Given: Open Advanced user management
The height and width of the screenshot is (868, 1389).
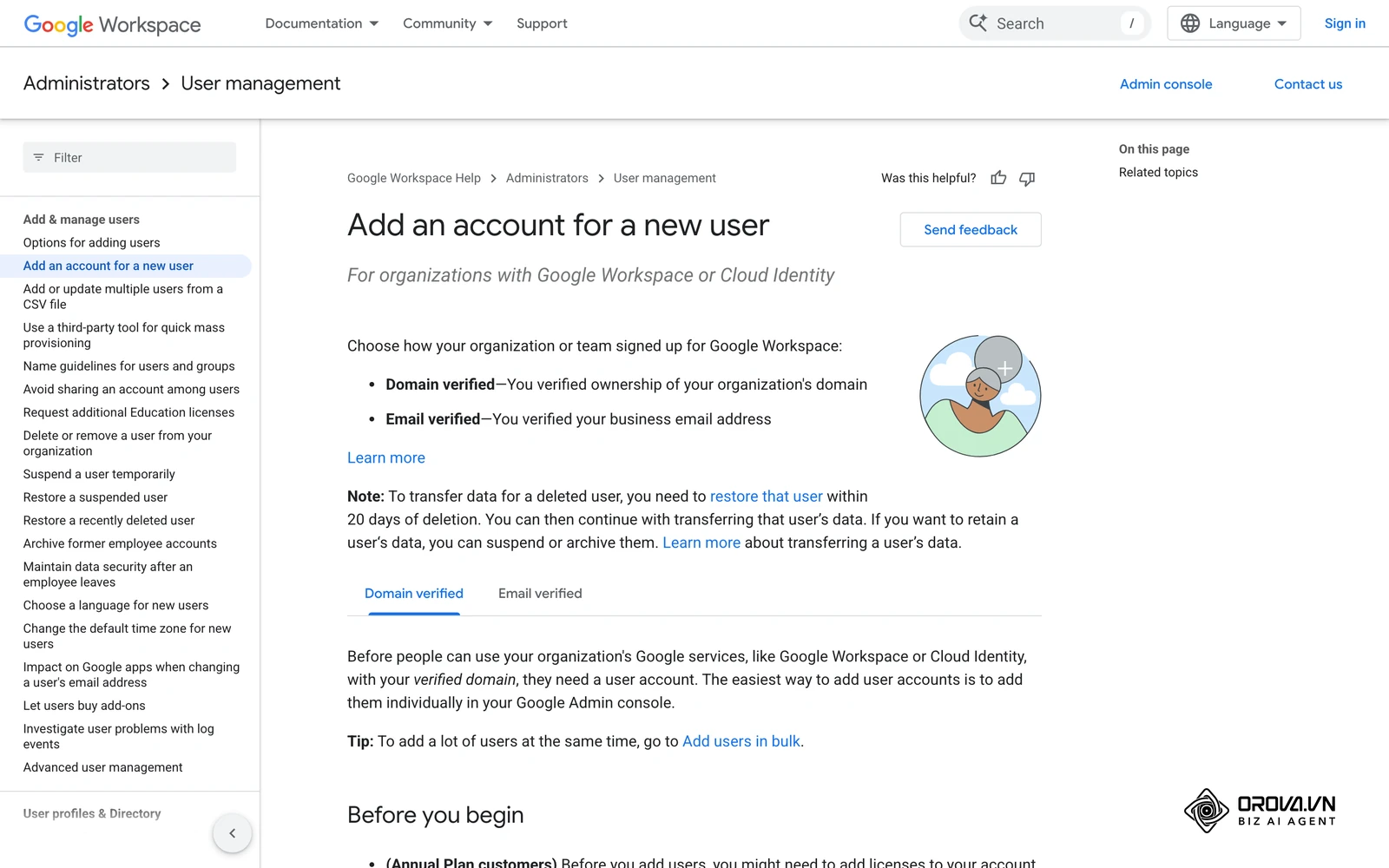Looking at the screenshot, I should 102,767.
